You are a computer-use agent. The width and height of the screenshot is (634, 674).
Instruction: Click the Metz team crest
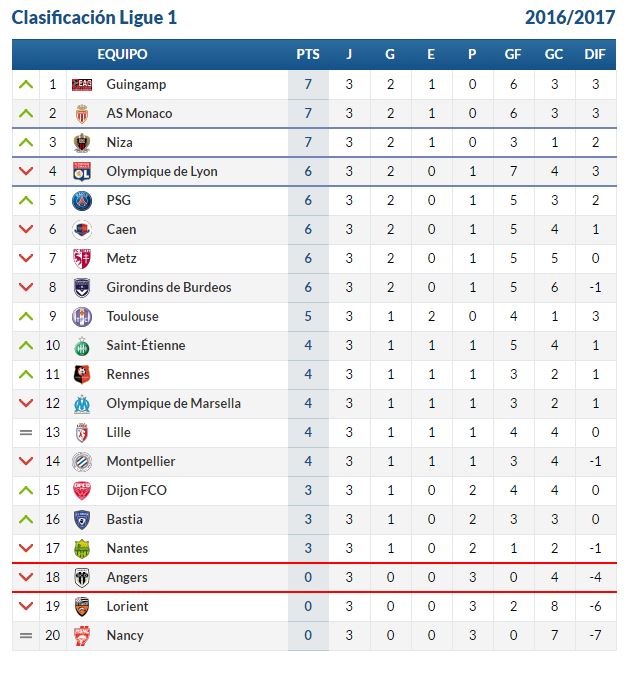coord(82,259)
